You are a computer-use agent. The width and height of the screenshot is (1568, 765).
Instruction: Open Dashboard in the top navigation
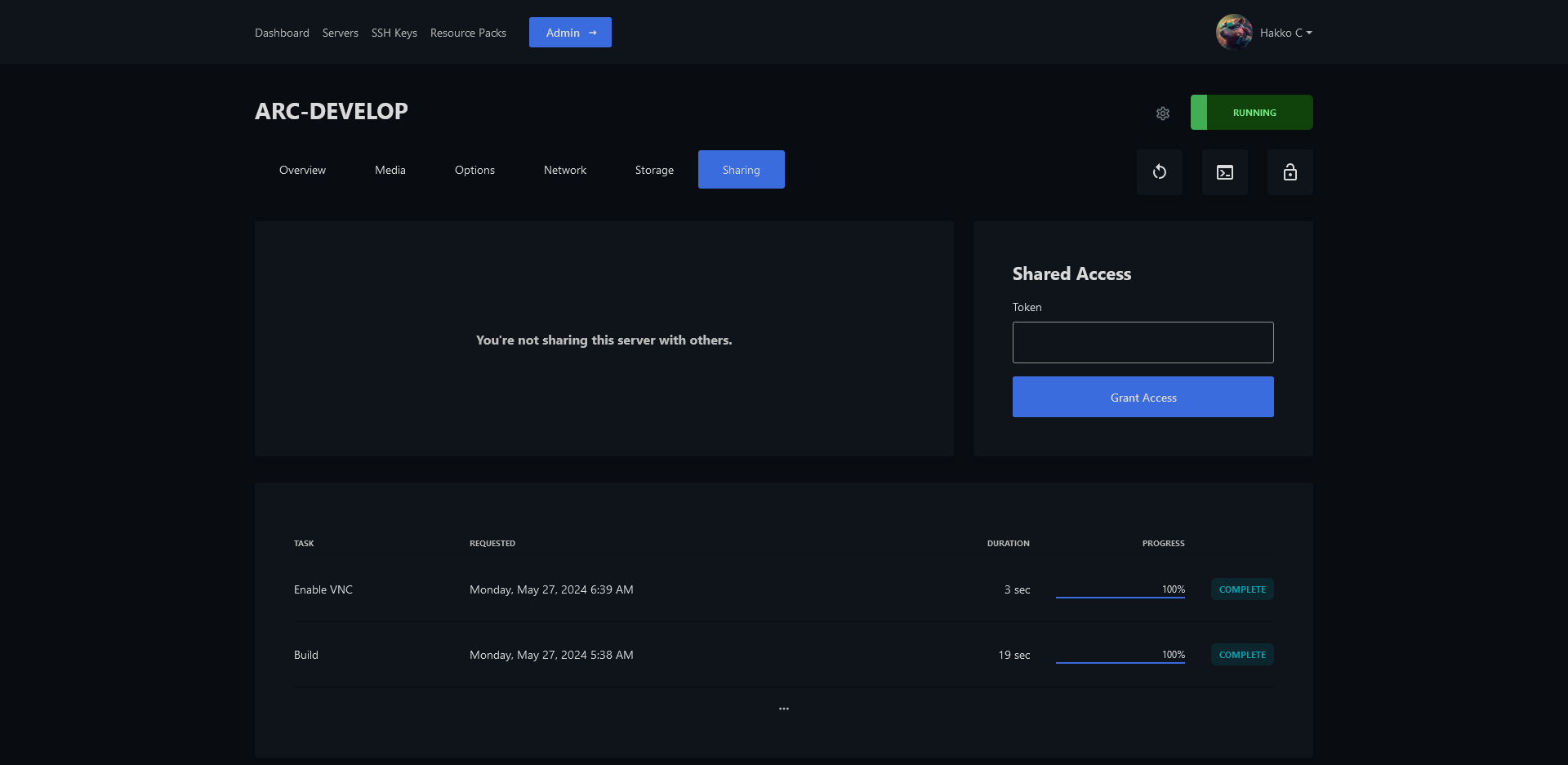click(282, 33)
